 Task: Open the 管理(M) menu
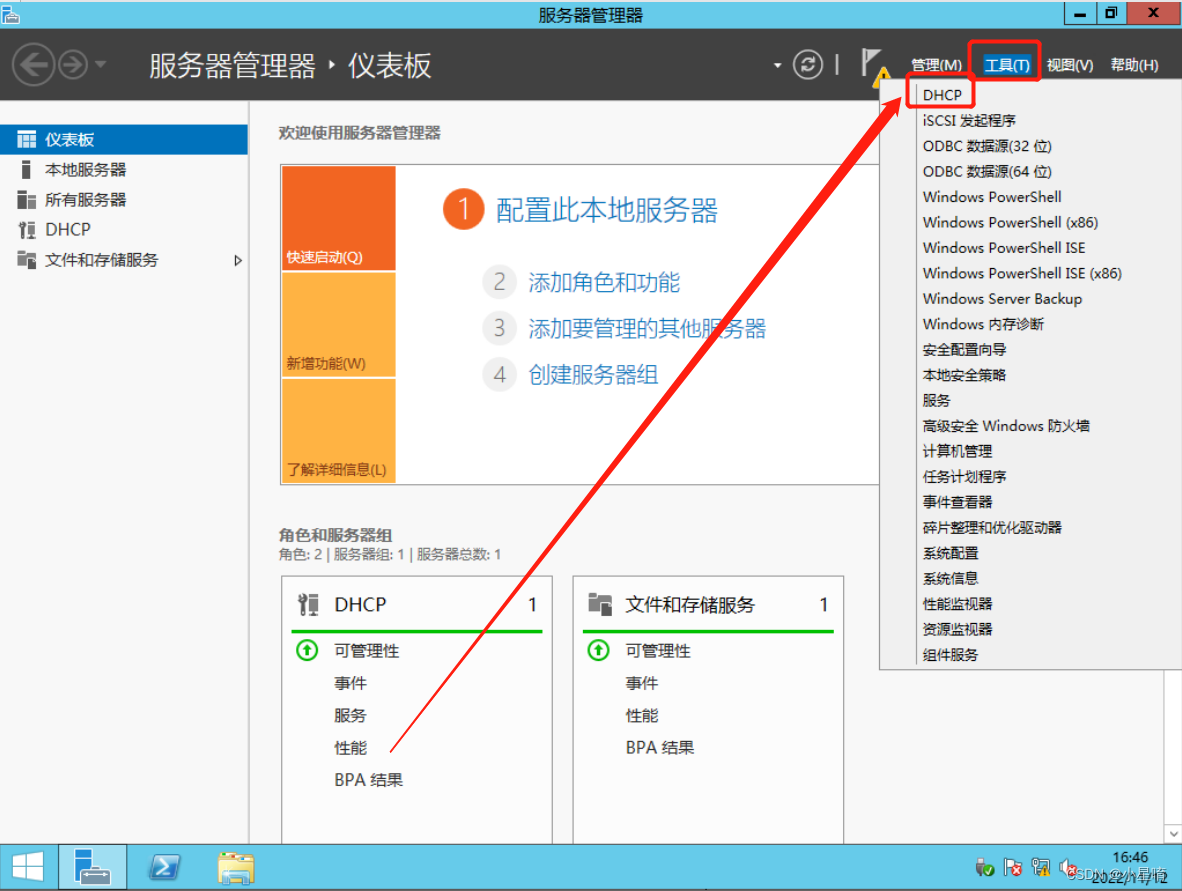click(x=935, y=65)
